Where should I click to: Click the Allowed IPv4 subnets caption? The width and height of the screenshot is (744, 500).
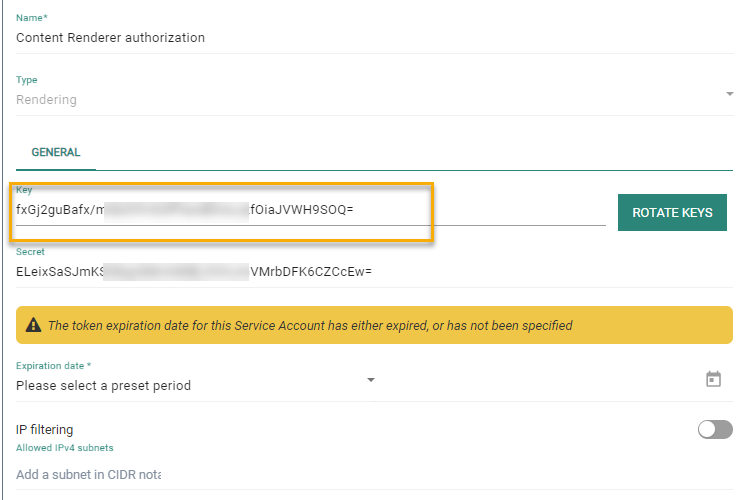[64, 447]
